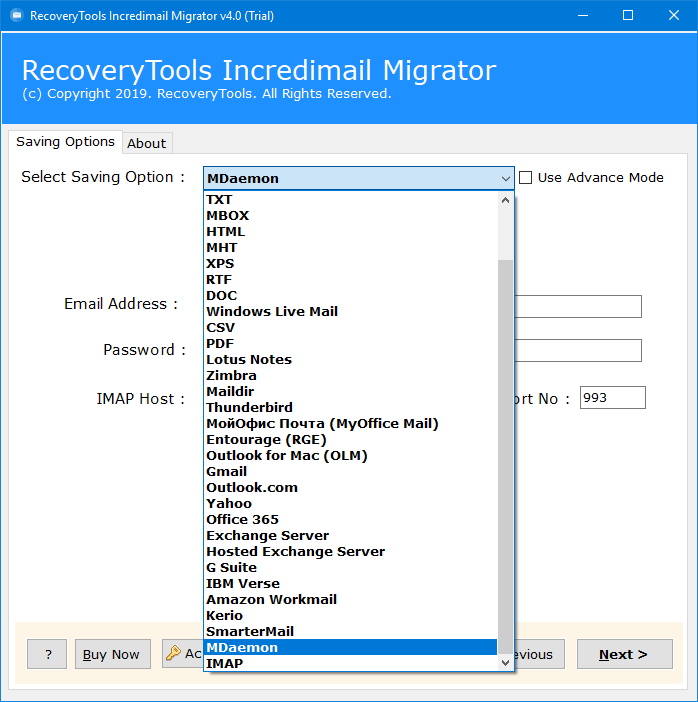Collapse the Select Saving Option combo box
Image resolution: width=698 pixels, height=702 pixels.
coord(505,179)
